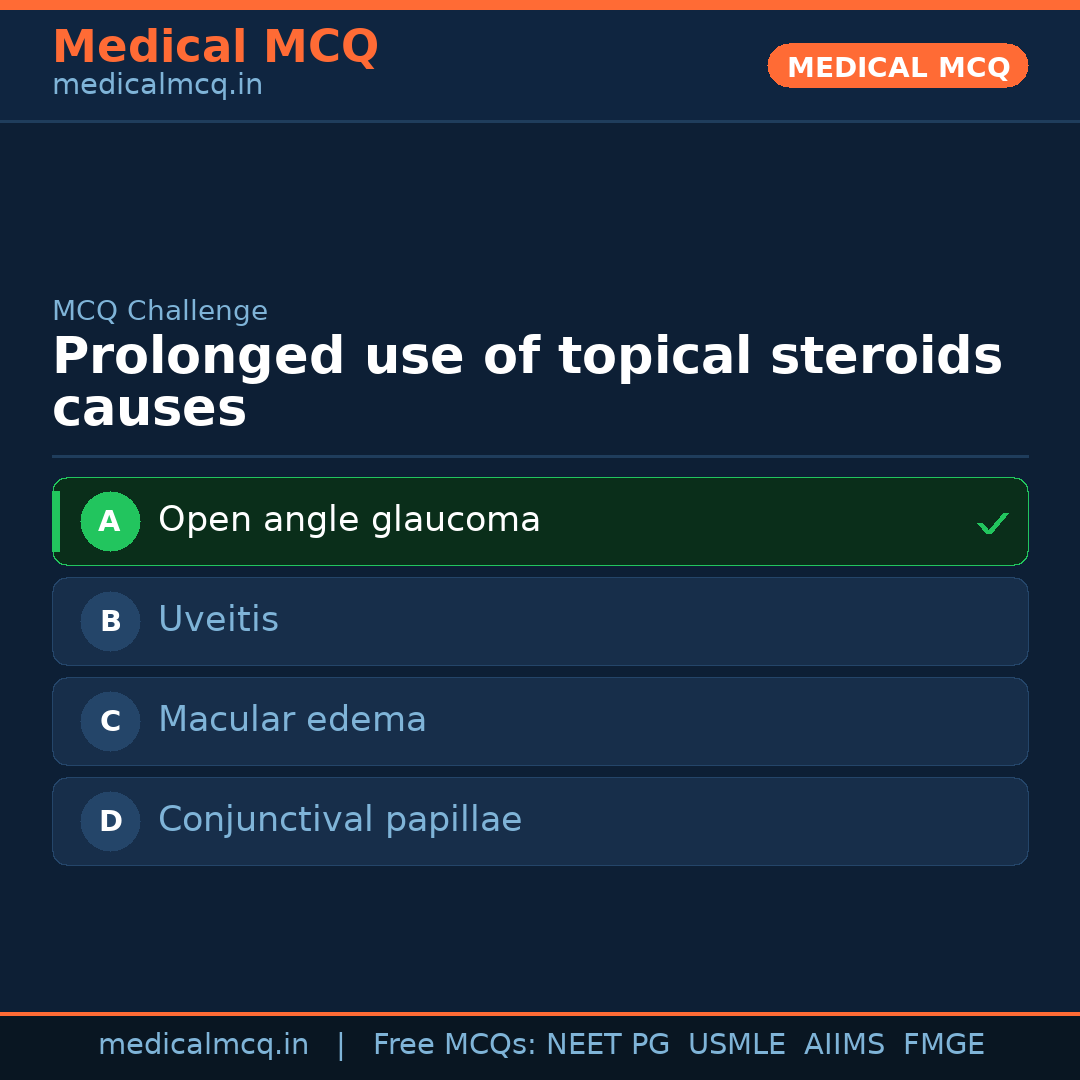Open the medicalmcq.in link in the footer
The image size is (1080, 1080).
click(203, 1045)
